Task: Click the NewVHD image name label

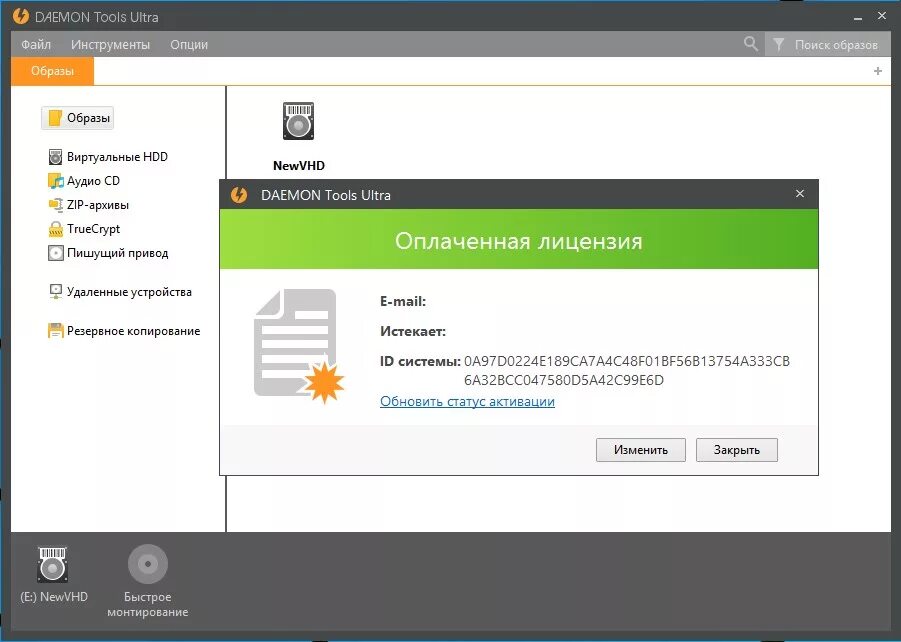Action: pyautogui.click(x=299, y=166)
